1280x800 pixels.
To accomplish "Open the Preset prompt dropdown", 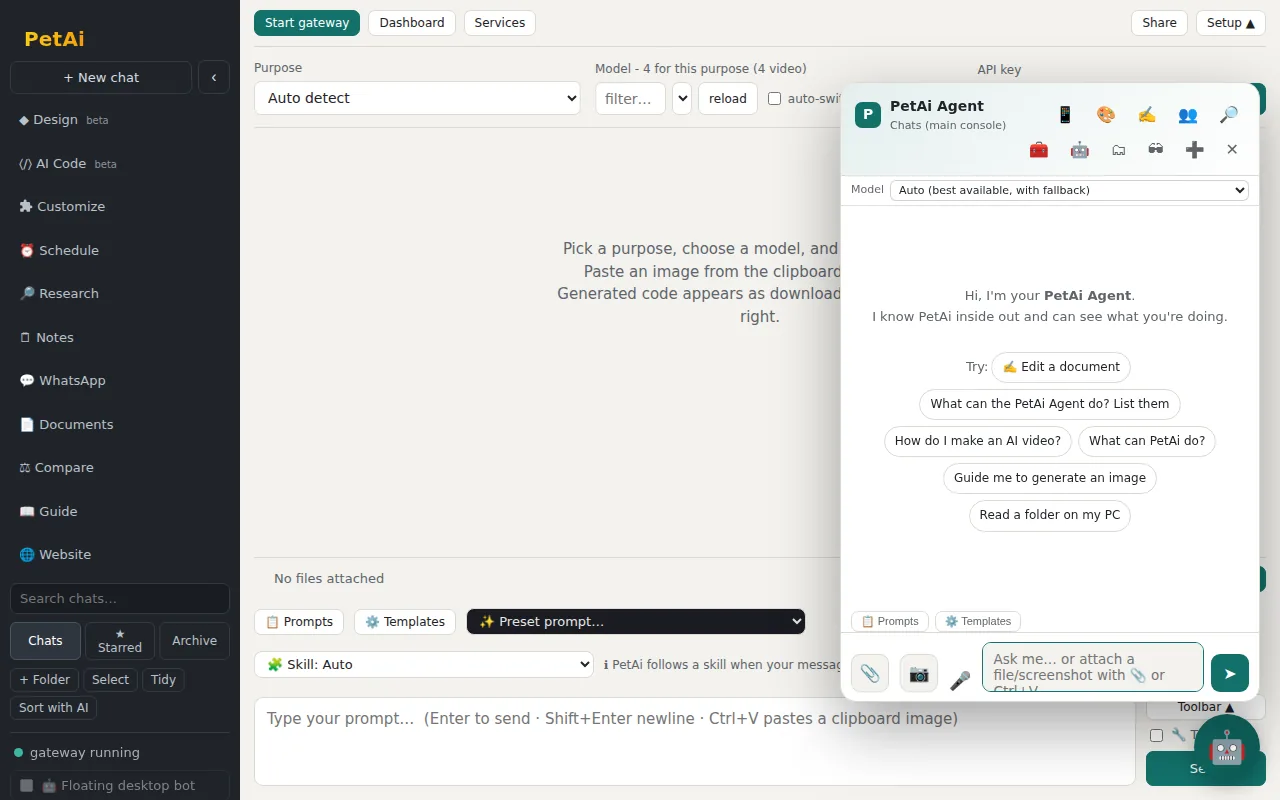I will coord(636,621).
